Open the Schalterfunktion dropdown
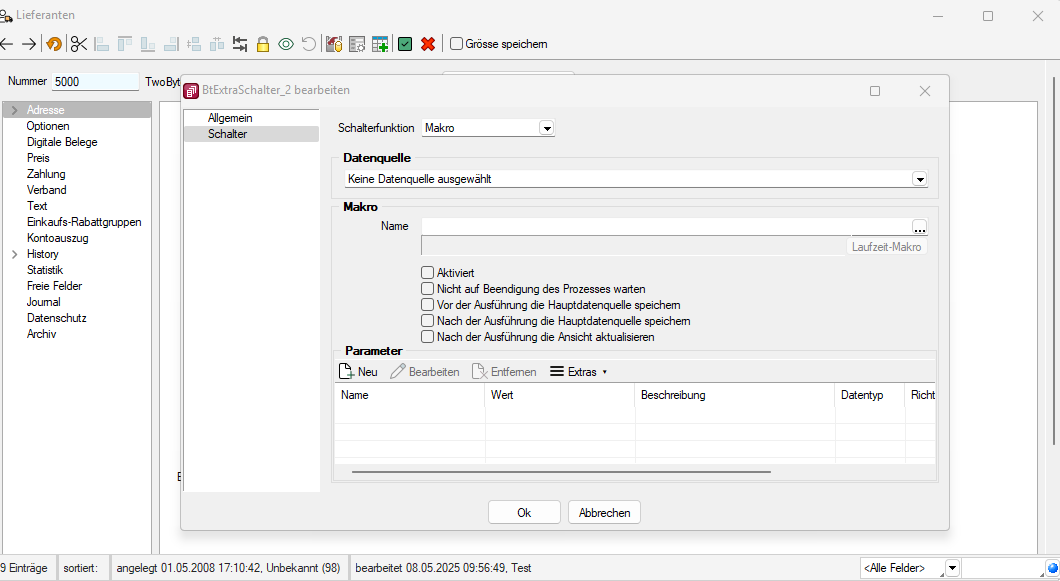Image resolution: width=1060 pixels, height=581 pixels. click(x=546, y=128)
